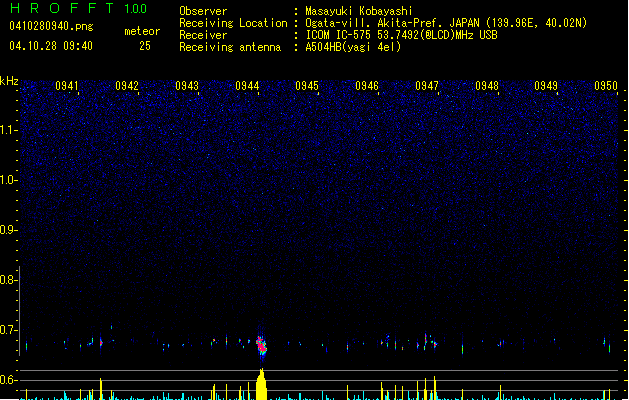Viewport: 629px width, 400px height.
Task: Click the Observer field label
Action: coord(203,11)
